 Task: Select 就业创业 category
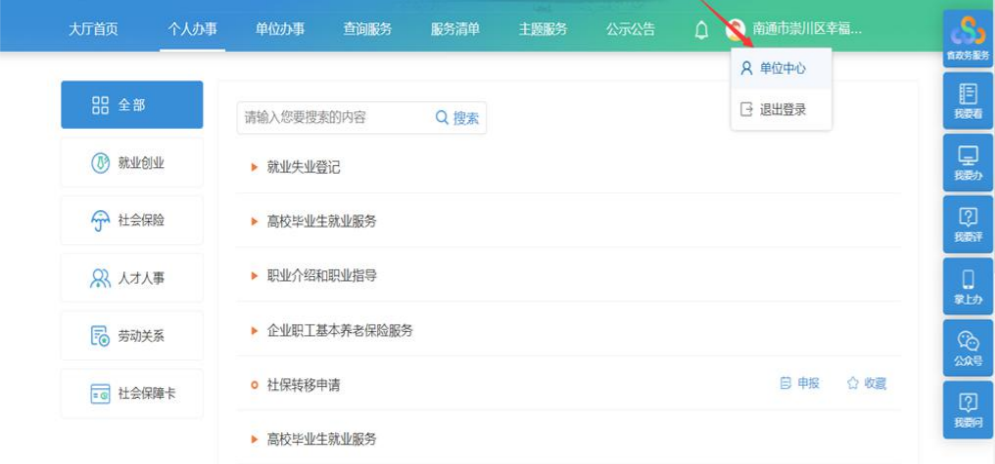click(132, 163)
